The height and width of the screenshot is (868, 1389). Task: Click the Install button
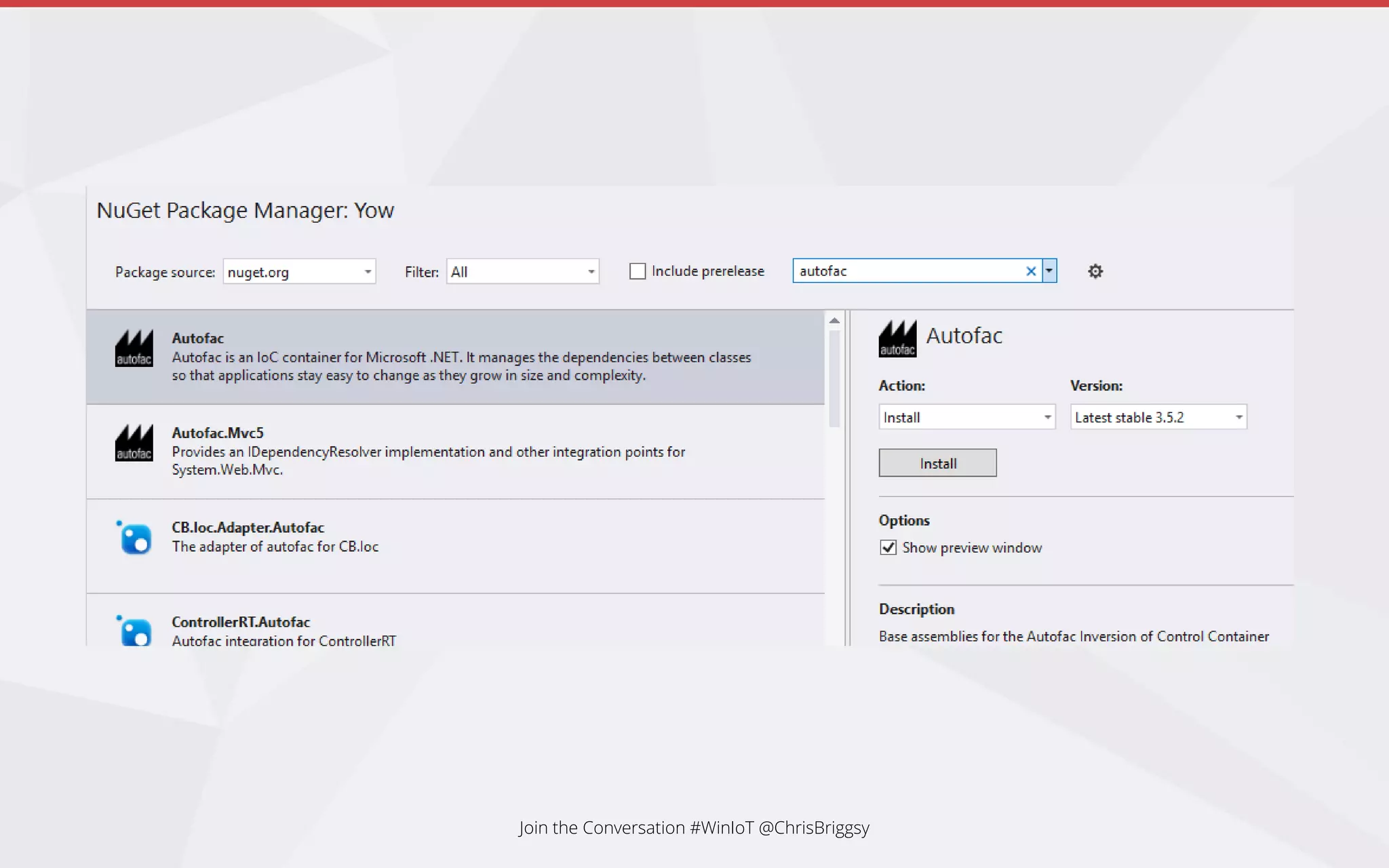[x=938, y=463]
